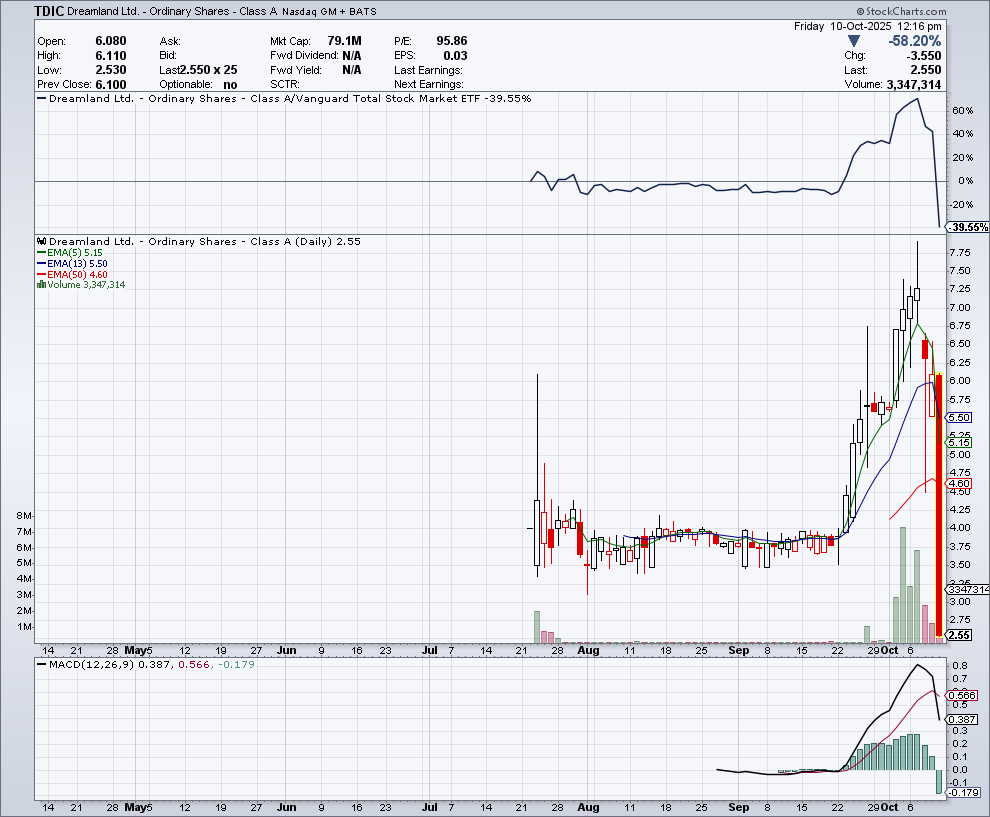Click the EPS 0.03 value
This screenshot has width=990, height=817.
pos(455,56)
